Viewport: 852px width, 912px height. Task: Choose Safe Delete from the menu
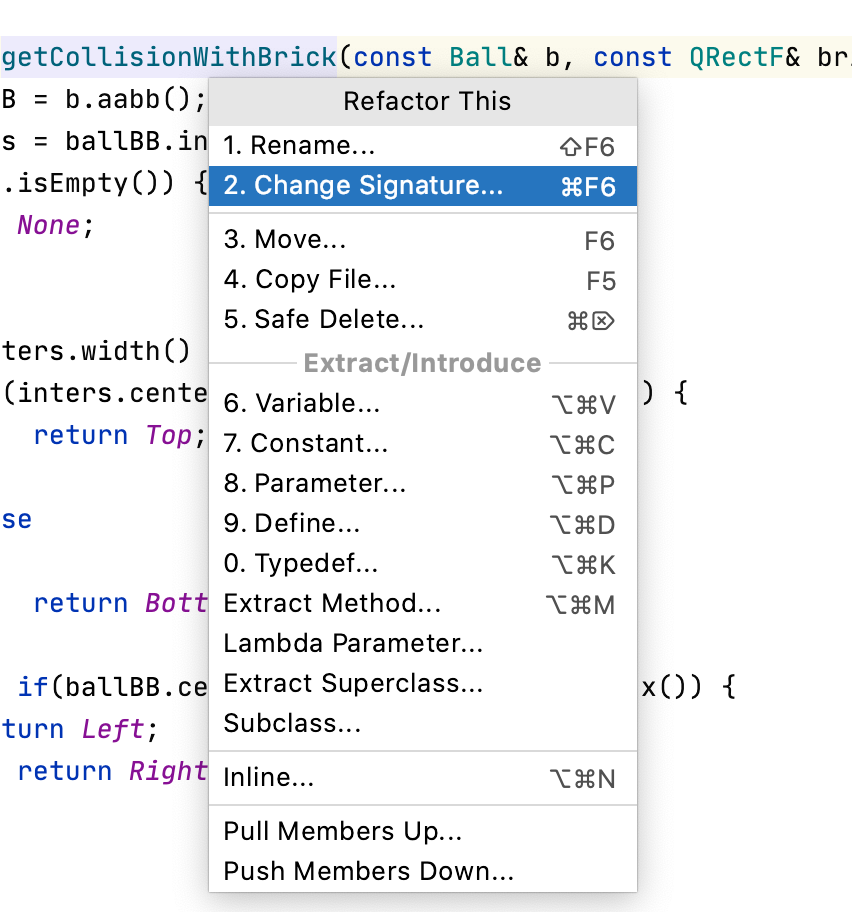pos(324,320)
